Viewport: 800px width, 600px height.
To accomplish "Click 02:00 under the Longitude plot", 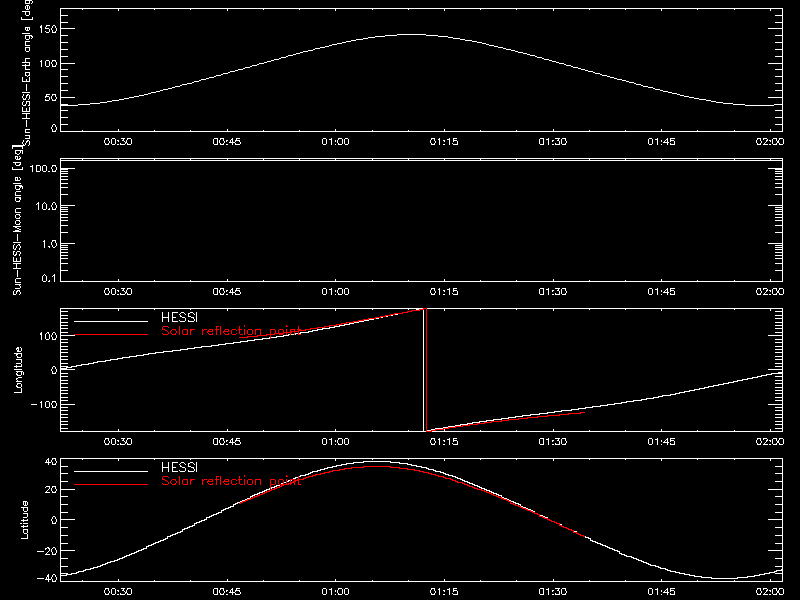I will [x=769, y=442].
